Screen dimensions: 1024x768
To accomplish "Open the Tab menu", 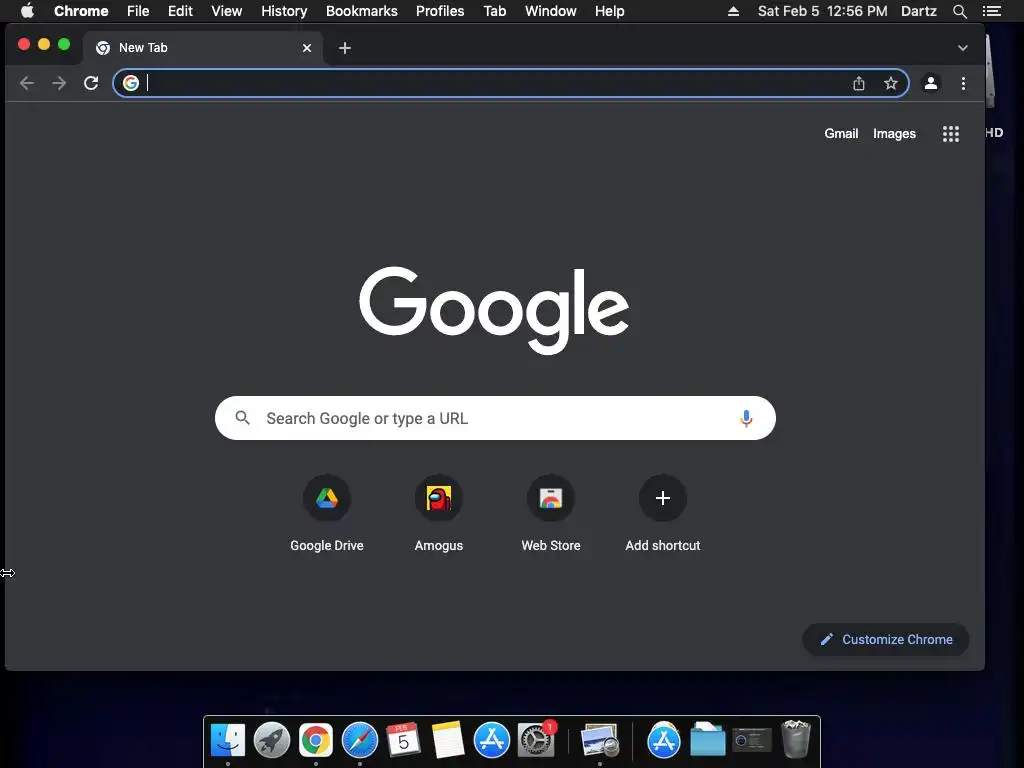I will [x=494, y=11].
